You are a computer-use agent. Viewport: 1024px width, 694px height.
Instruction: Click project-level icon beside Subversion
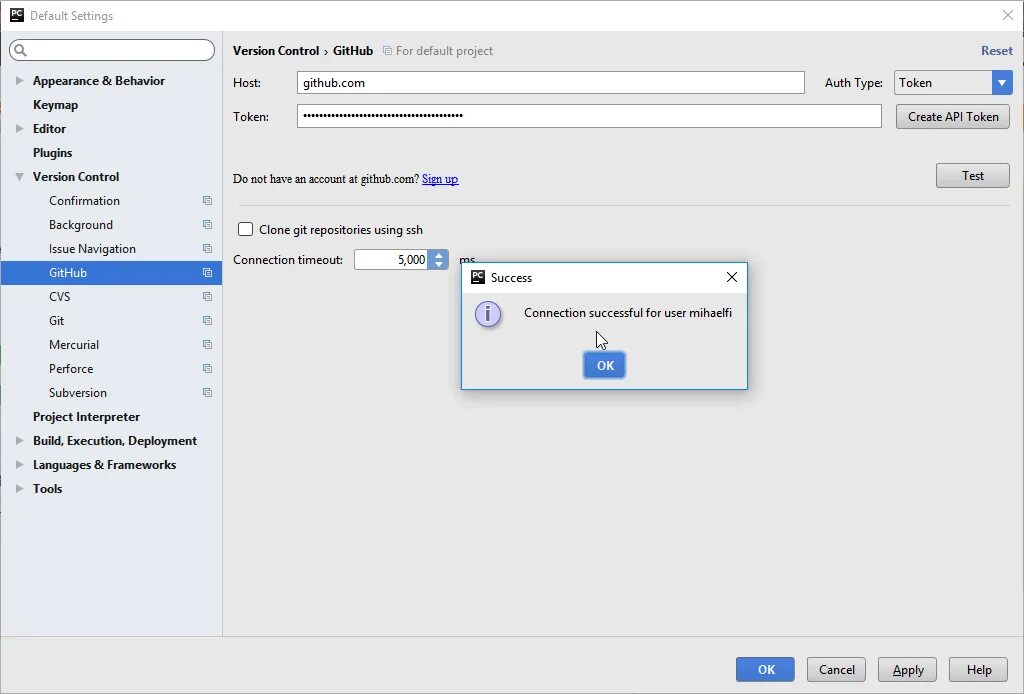tap(207, 392)
